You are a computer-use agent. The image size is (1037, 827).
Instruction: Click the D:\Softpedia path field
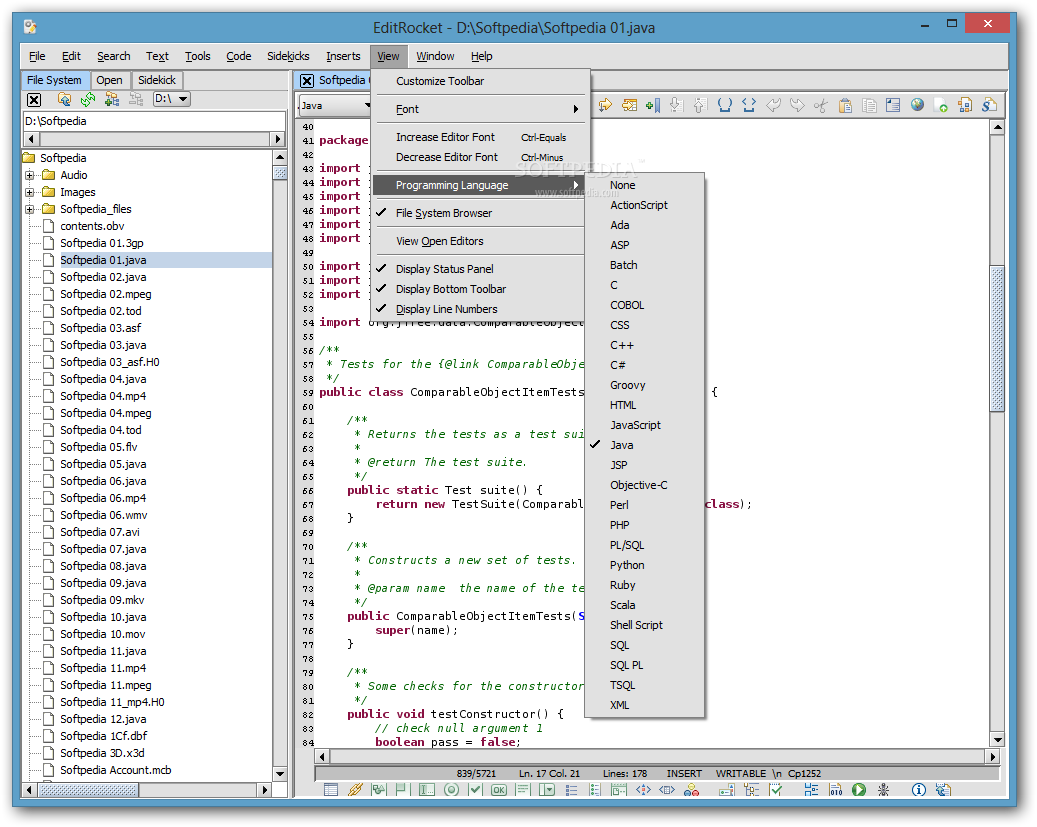click(x=154, y=121)
